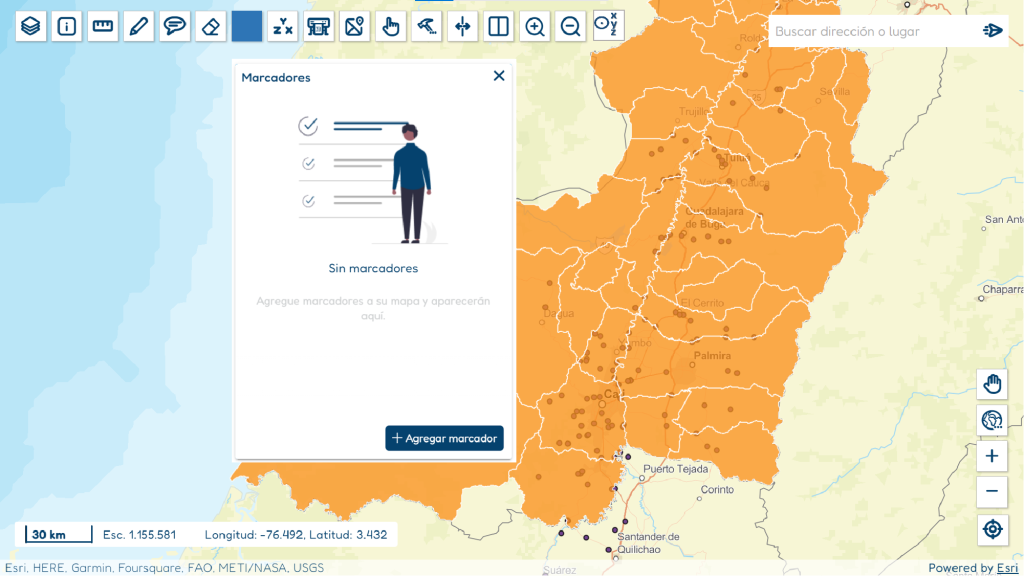Click the Esc. 1.155.581 scale text

point(139,534)
